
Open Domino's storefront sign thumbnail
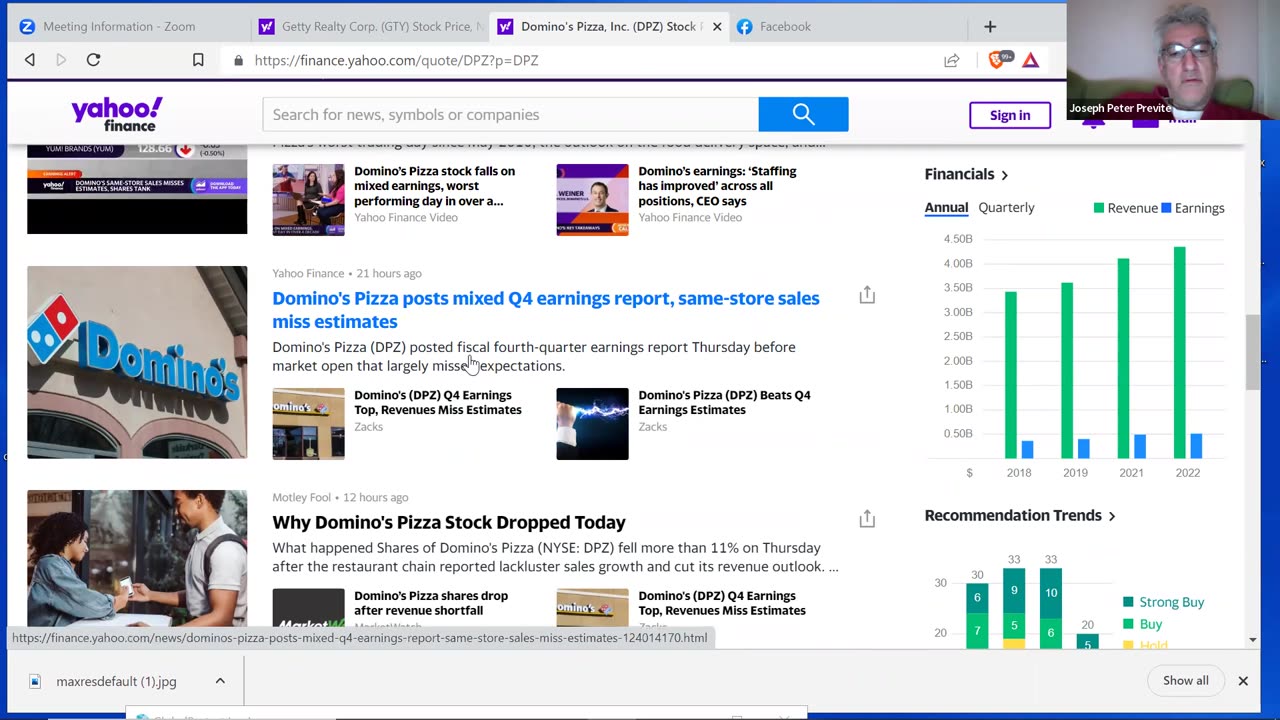pos(137,362)
